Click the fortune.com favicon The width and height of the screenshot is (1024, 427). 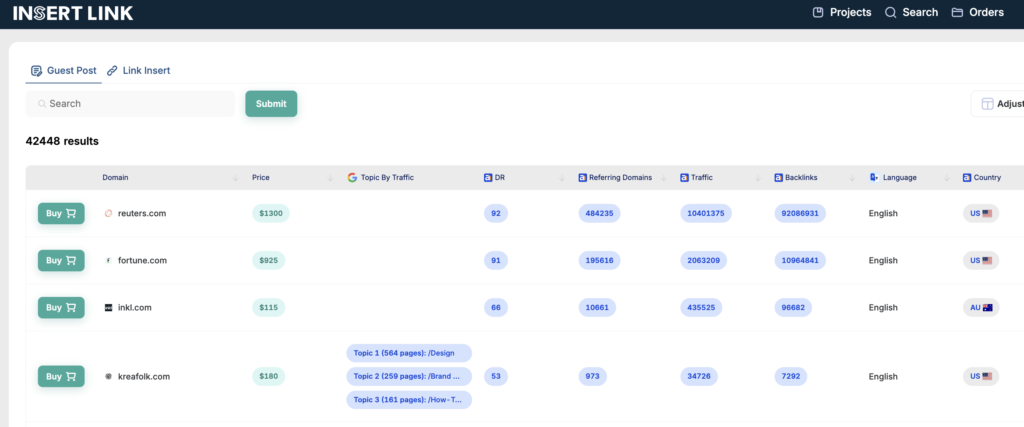point(108,261)
